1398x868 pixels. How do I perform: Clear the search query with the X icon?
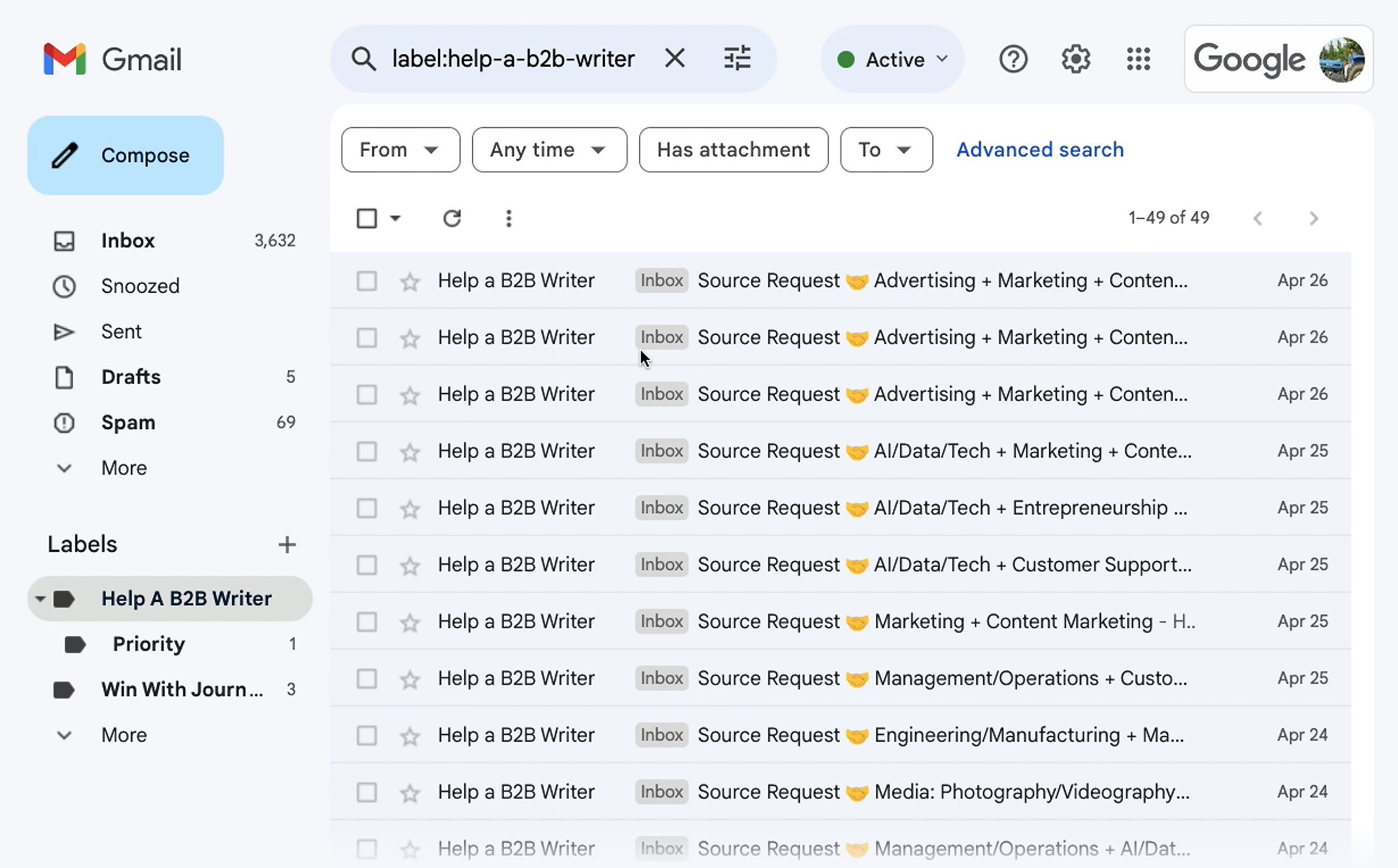tap(675, 58)
